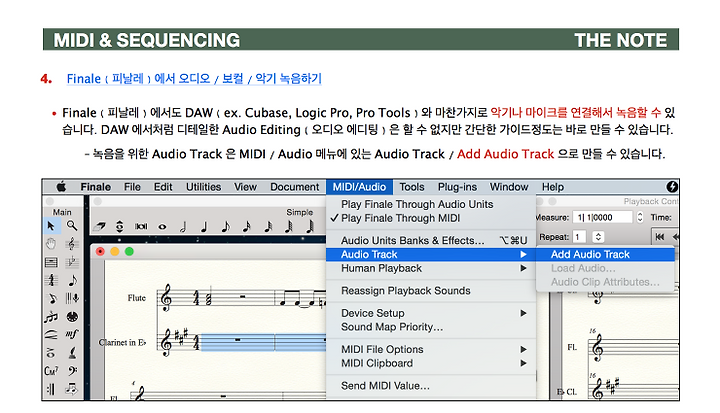Open the Document menu
The image size is (720, 413).
click(294, 187)
